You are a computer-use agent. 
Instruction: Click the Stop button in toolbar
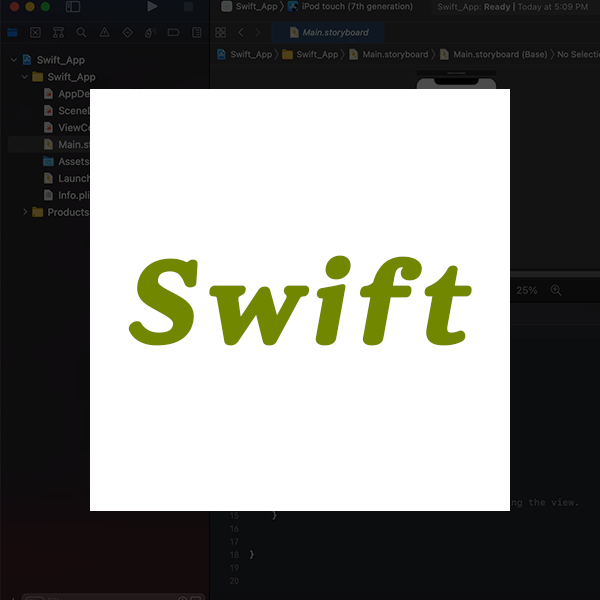tap(188, 7)
